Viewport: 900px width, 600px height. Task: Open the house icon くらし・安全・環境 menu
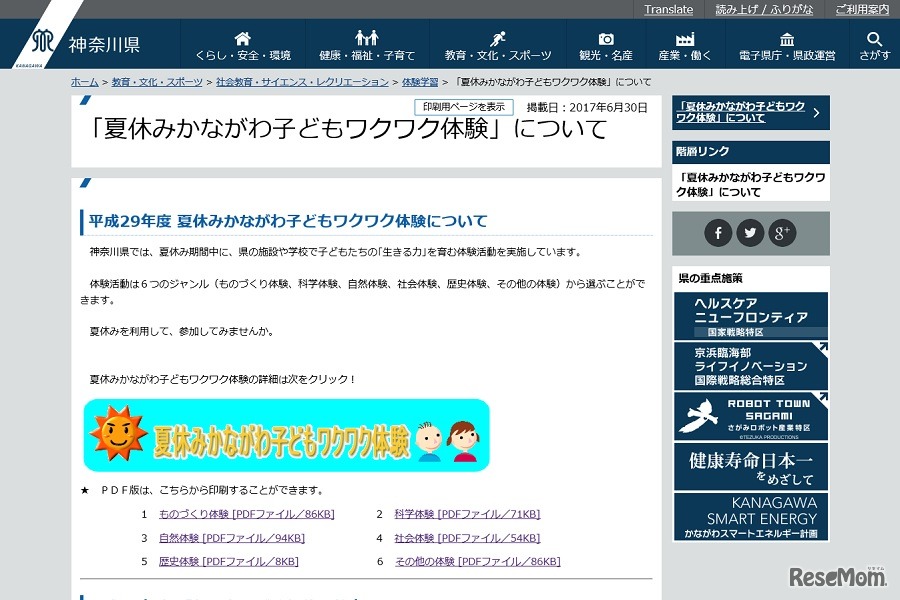click(243, 45)
